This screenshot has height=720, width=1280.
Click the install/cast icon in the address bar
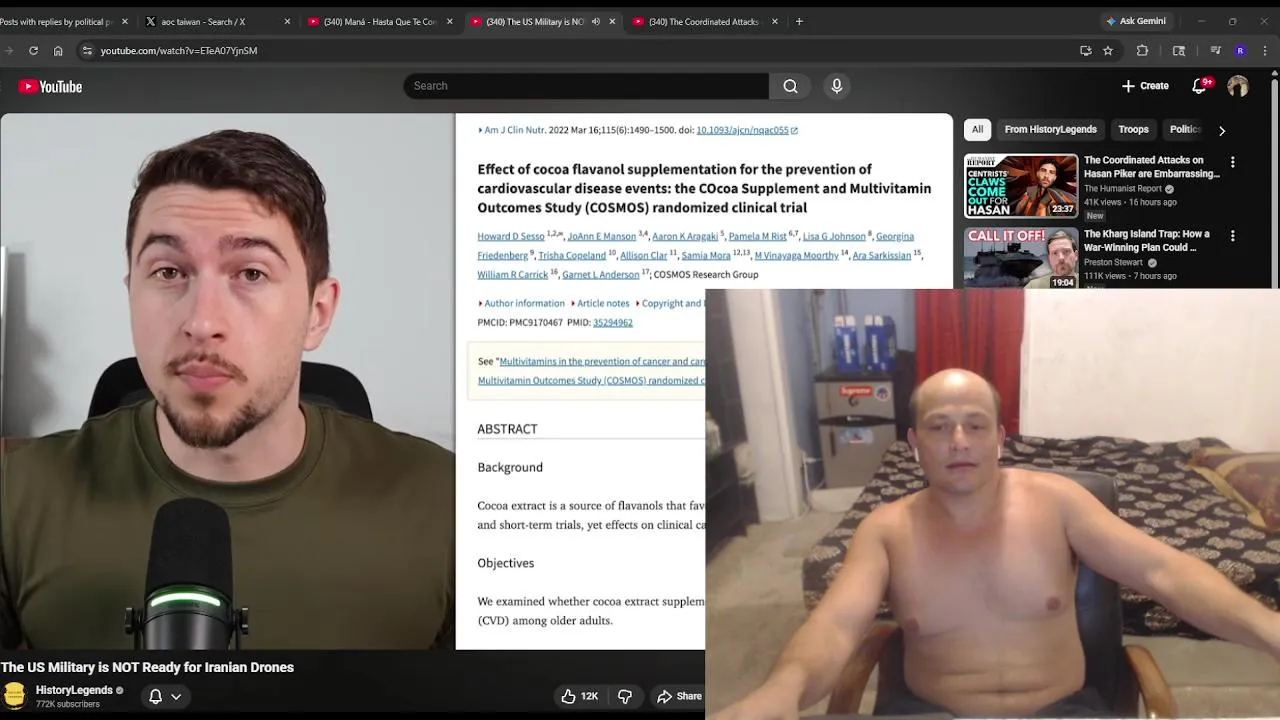pos(1086,50)
